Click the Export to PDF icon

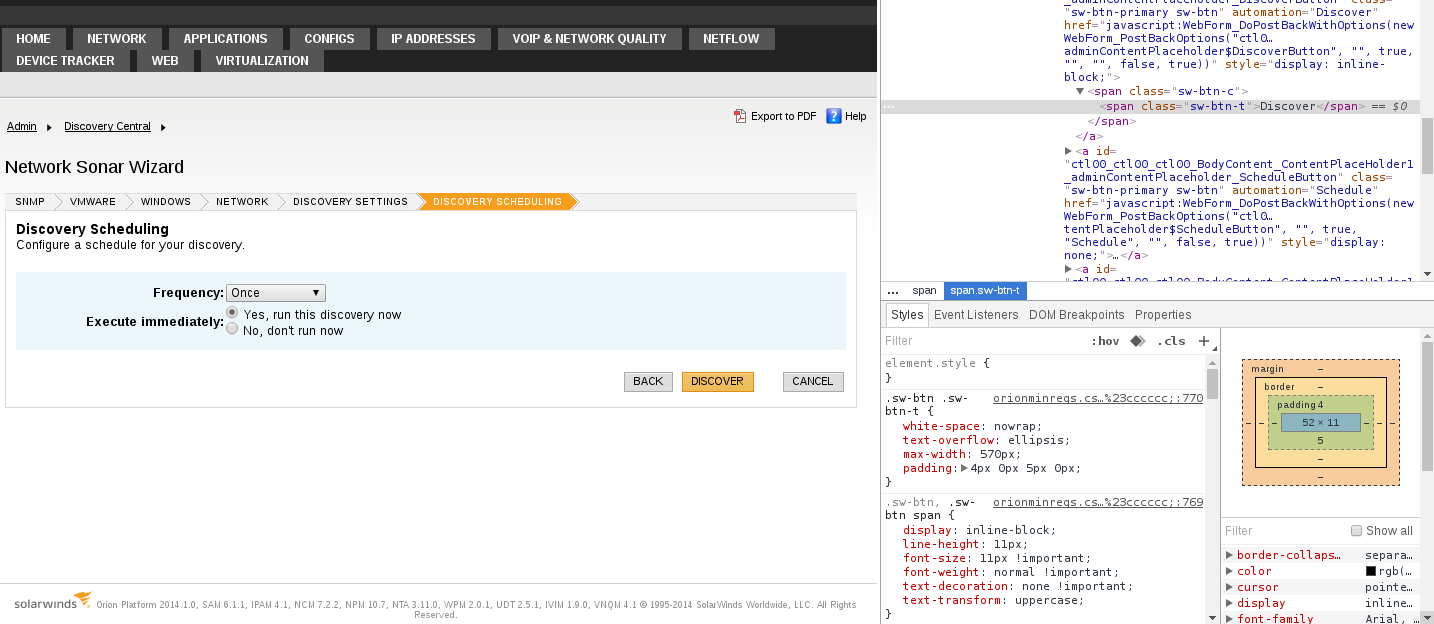(740, 116)
